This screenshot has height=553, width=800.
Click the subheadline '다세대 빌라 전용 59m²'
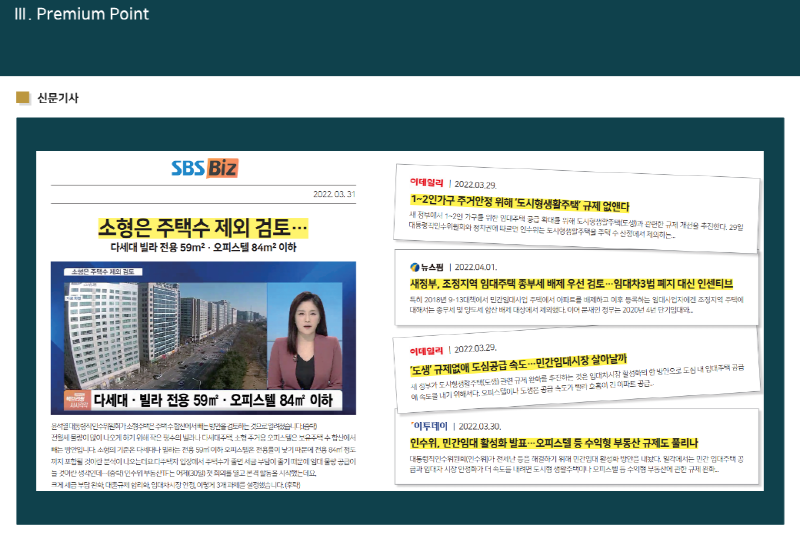click(204, 248)
